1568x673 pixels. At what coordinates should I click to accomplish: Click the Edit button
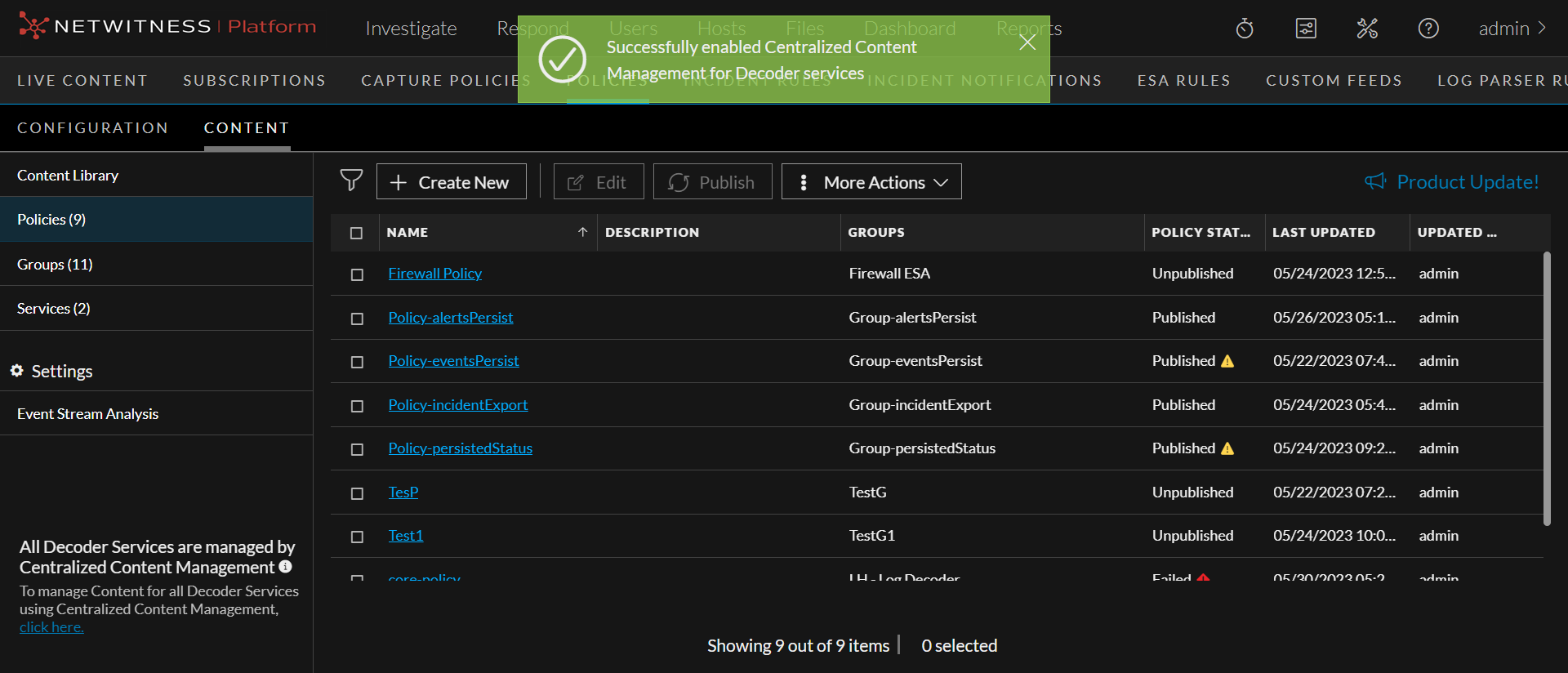point(599,181)
